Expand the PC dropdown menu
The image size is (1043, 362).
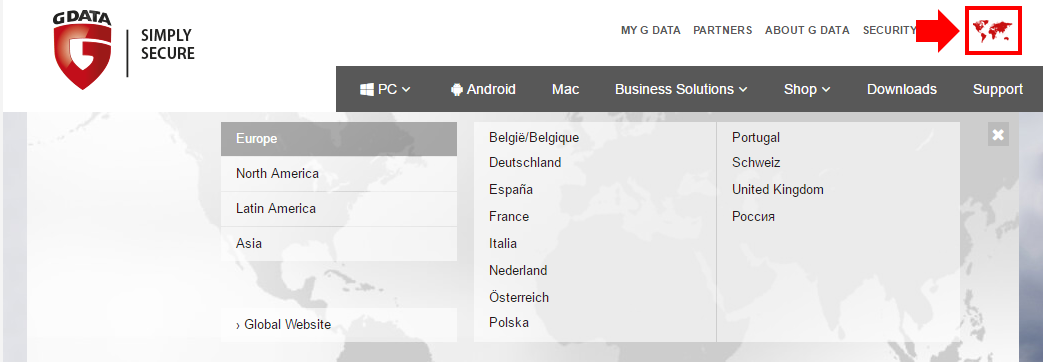click(x=385, y=89)
